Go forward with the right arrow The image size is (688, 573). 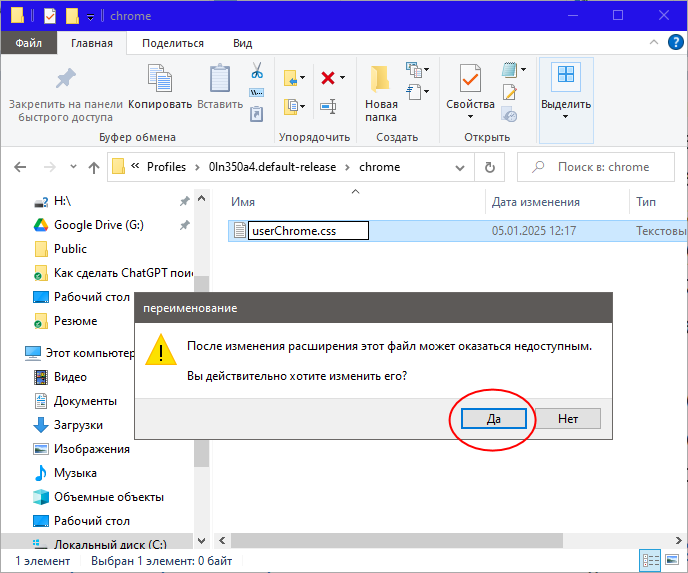tap(50, 167)
